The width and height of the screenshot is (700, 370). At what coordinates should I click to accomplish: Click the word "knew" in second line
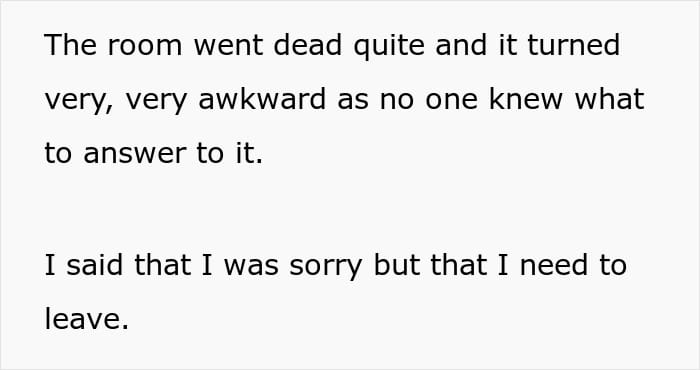coord(526,99)
